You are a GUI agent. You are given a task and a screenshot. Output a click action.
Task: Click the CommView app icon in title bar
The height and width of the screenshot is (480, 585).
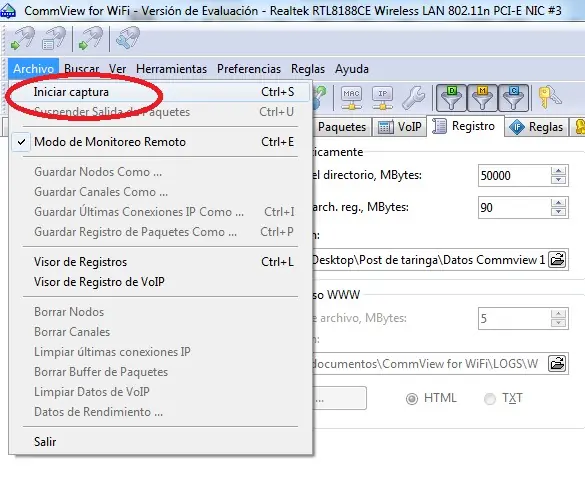point(7,10)
